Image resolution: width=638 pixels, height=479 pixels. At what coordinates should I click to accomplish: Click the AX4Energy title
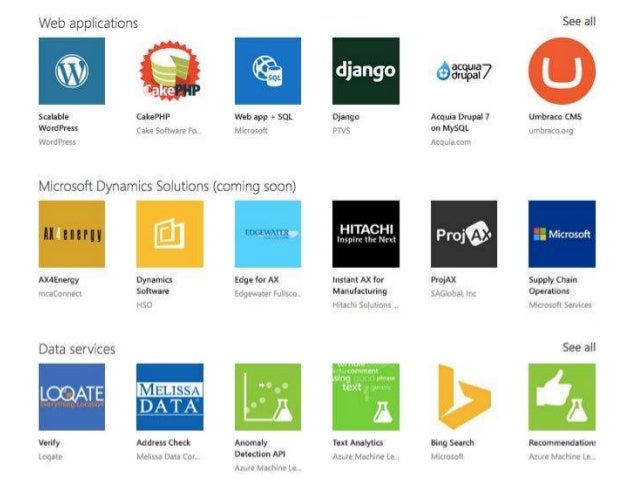click(x=59, y=280)
